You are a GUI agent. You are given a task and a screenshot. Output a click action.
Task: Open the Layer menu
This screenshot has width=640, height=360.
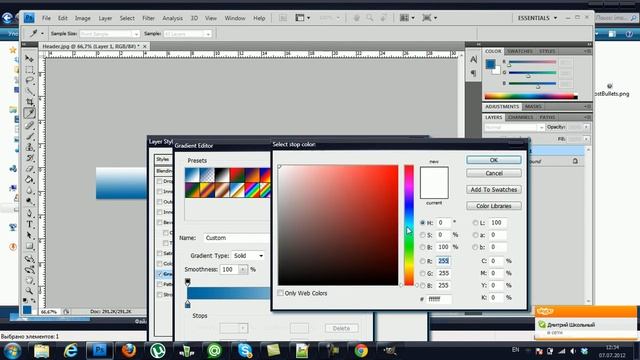(x=105, y=18)
